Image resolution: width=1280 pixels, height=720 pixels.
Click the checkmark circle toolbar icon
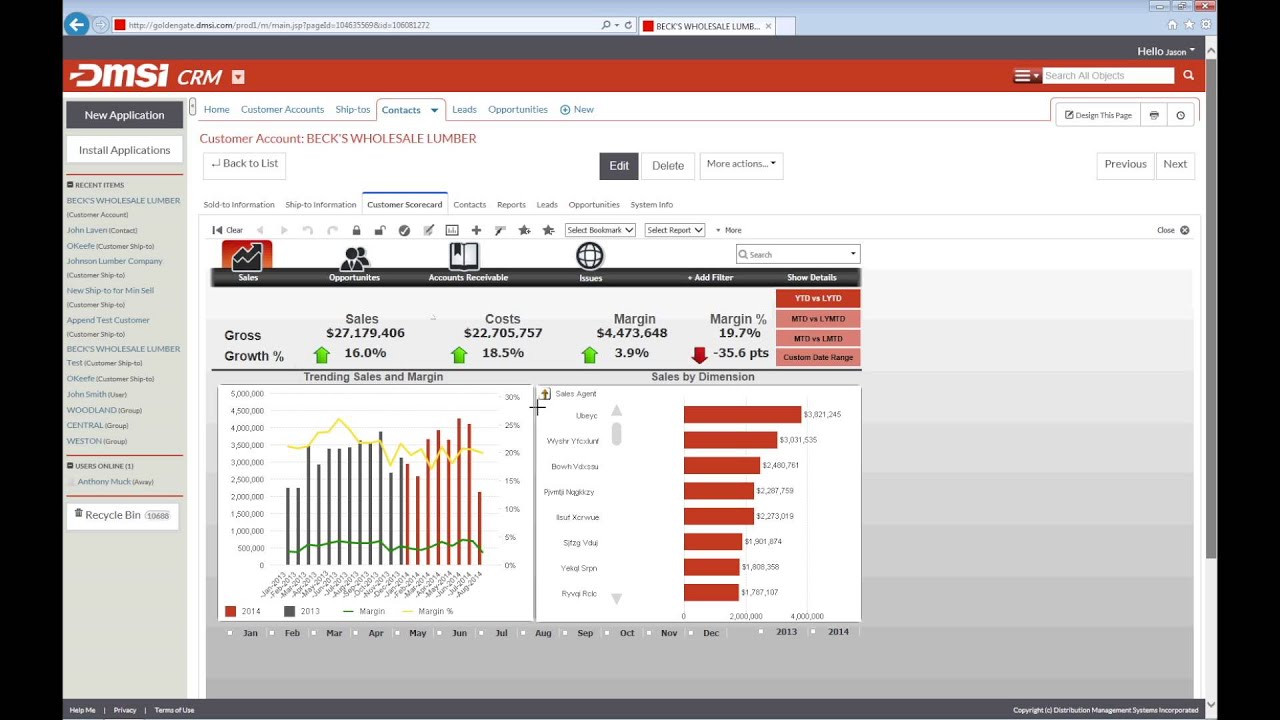point(404,230)
